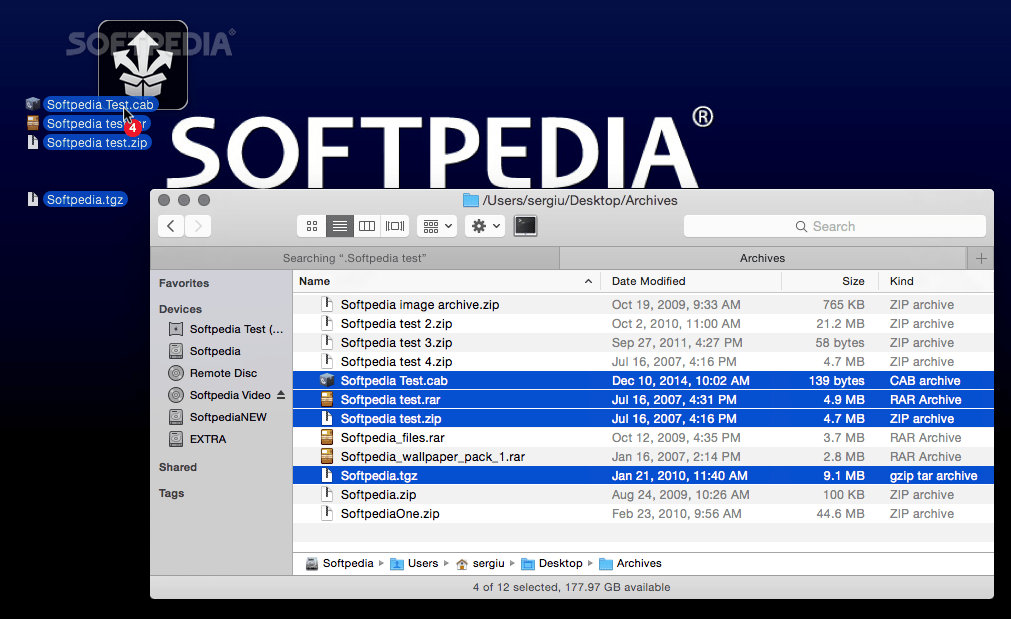This screenshot has width=1011, height=619.
Task: Click the Softpedia Test.cab desktop icon
Action: [x=33, y=104]
